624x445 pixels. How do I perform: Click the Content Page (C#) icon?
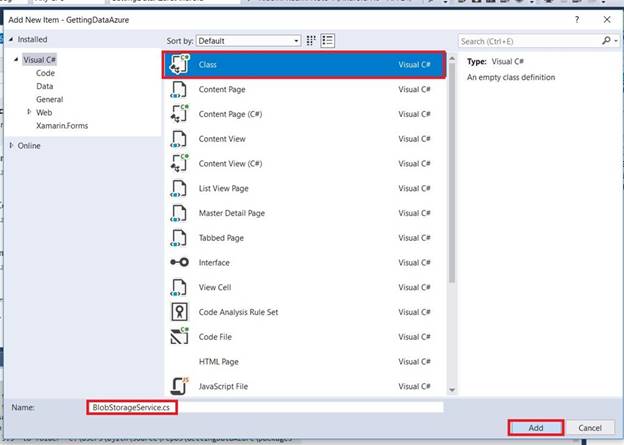[179, 114]
